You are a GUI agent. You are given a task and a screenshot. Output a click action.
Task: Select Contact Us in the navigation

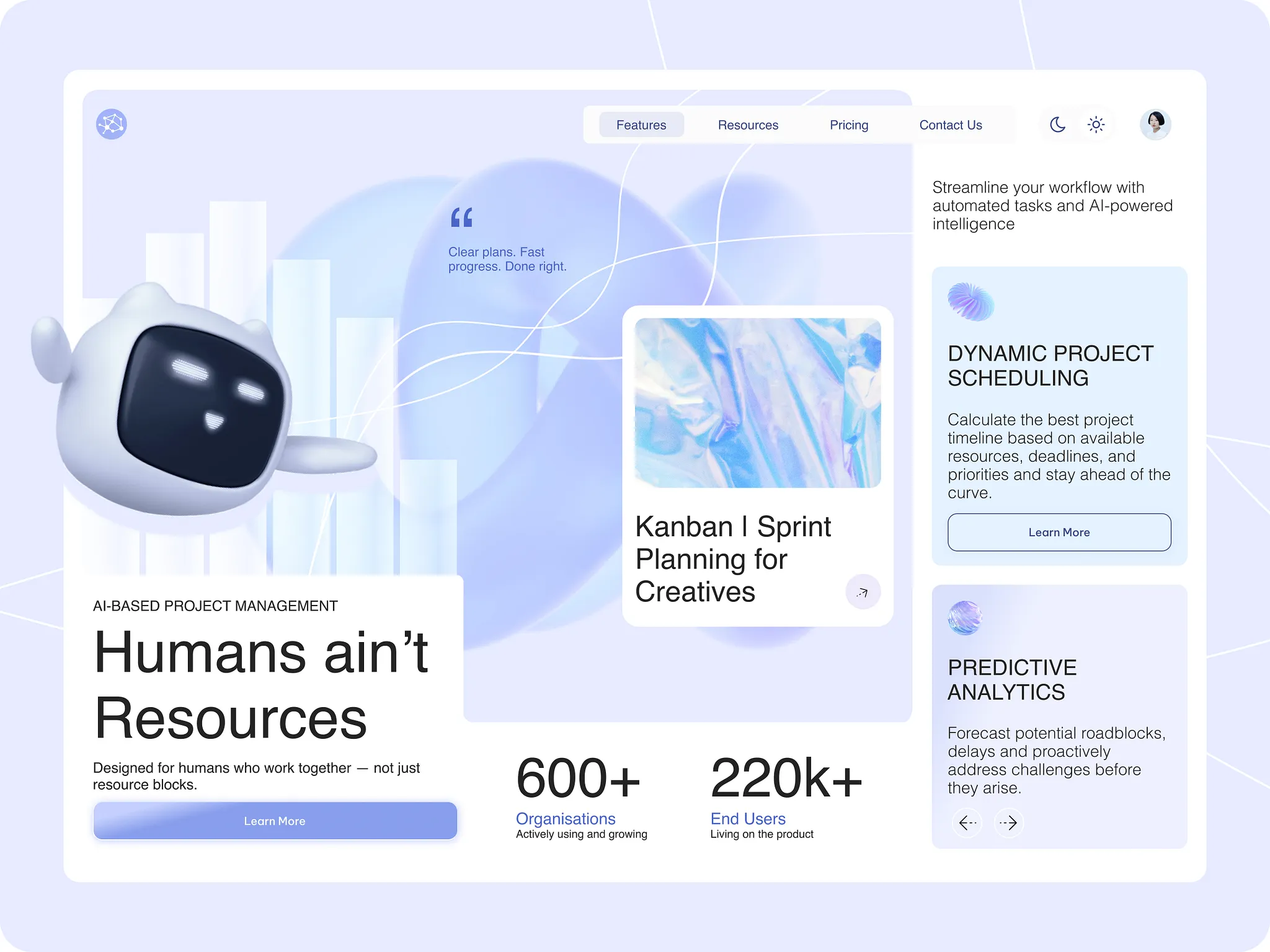click(951, 125)
